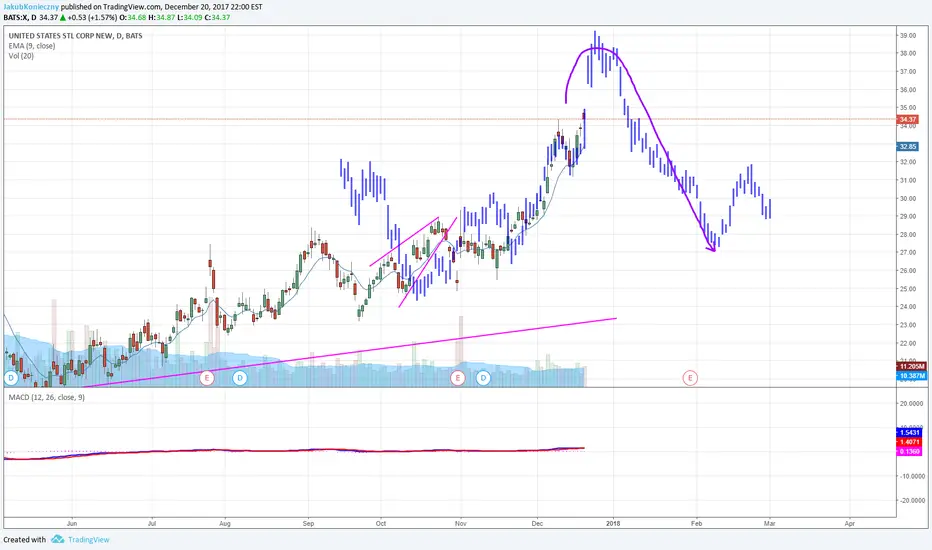
Task: Click the -10.0000 MACD axis label
Action: point(911,476)
